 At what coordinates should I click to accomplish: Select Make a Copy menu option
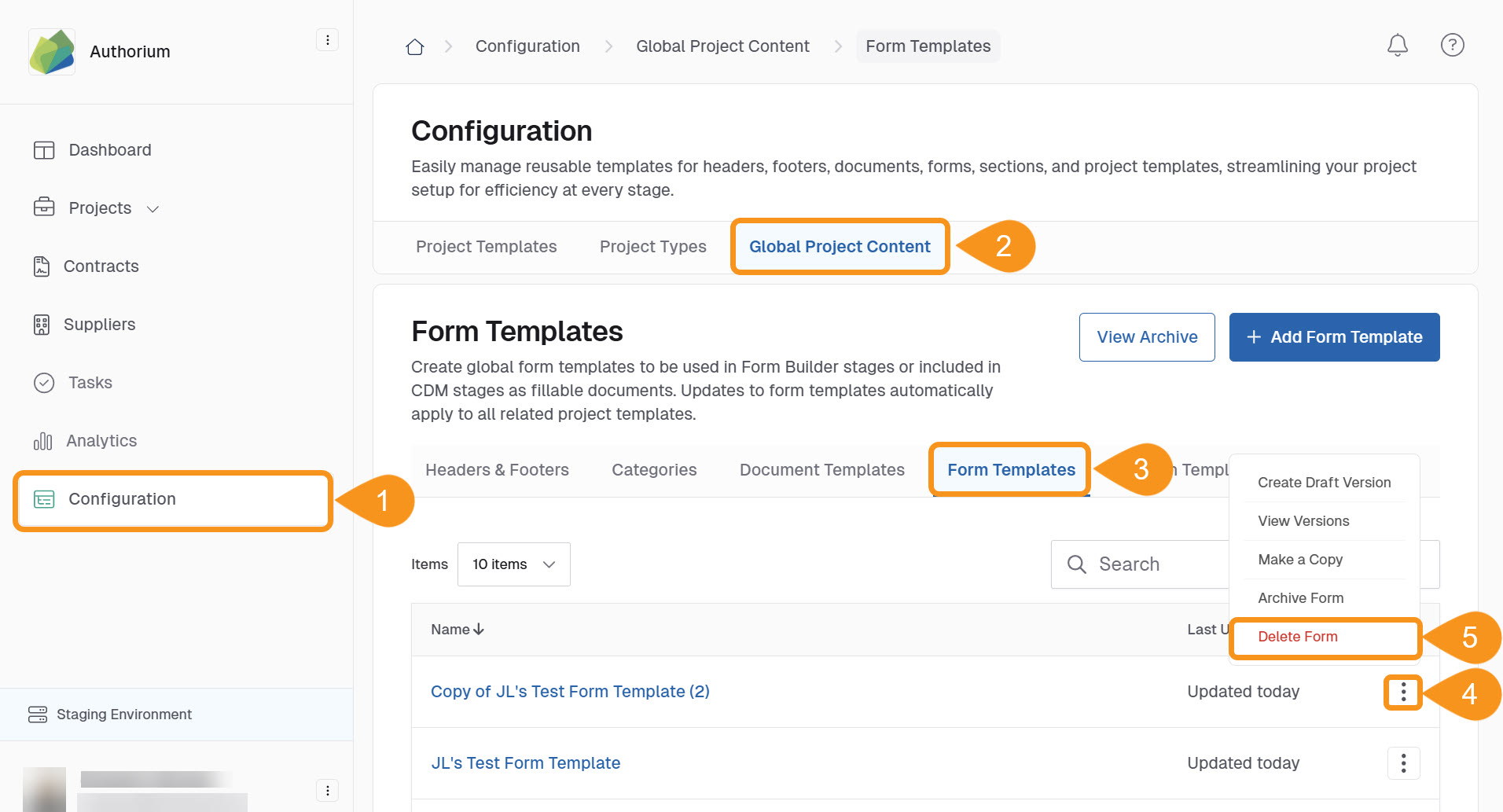click(x=1299, y=560)
